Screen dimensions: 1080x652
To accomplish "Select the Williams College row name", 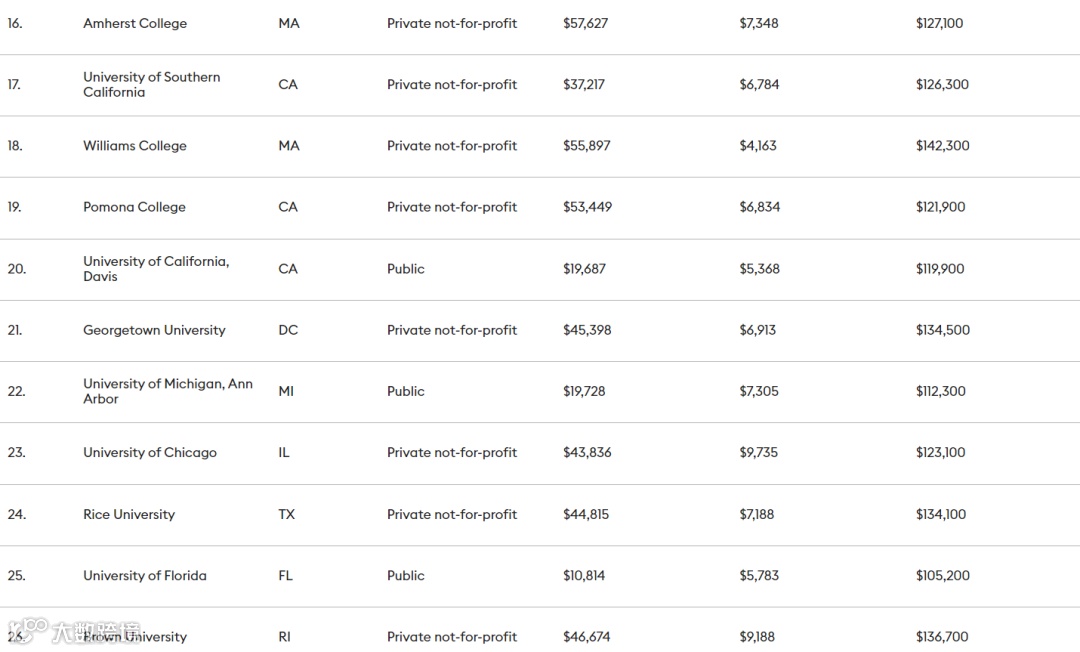I will 135,145.
